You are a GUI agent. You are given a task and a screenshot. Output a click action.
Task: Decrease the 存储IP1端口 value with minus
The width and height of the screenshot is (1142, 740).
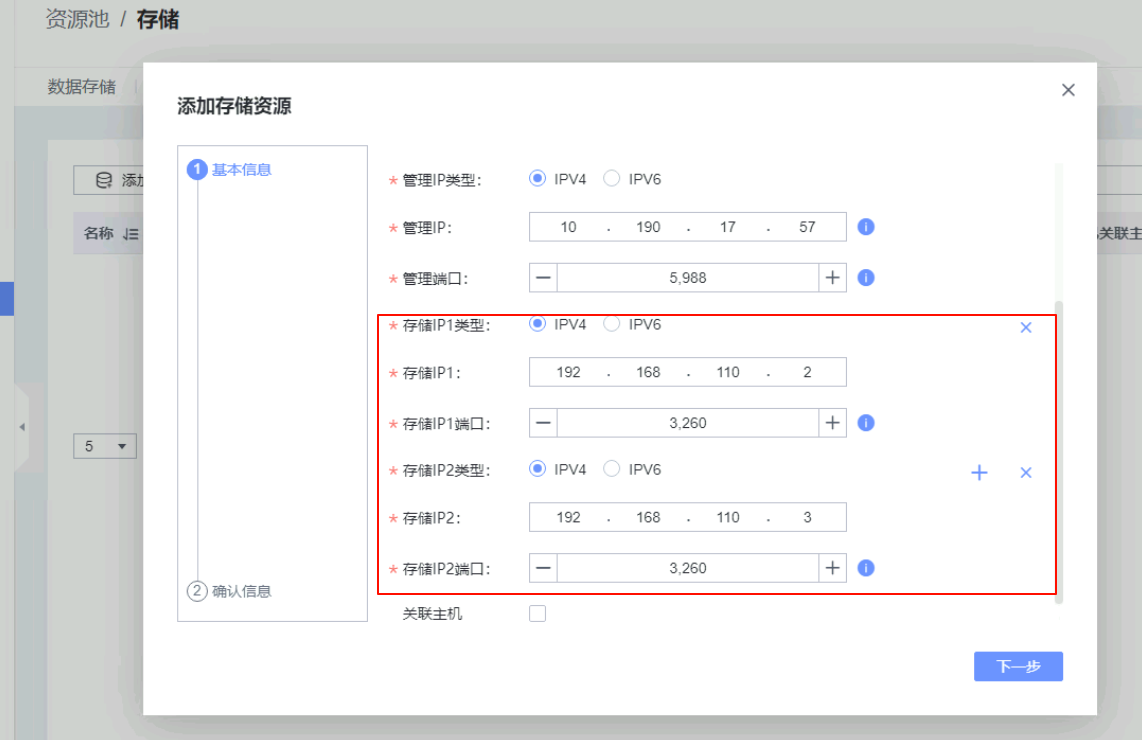coord(543,423)
